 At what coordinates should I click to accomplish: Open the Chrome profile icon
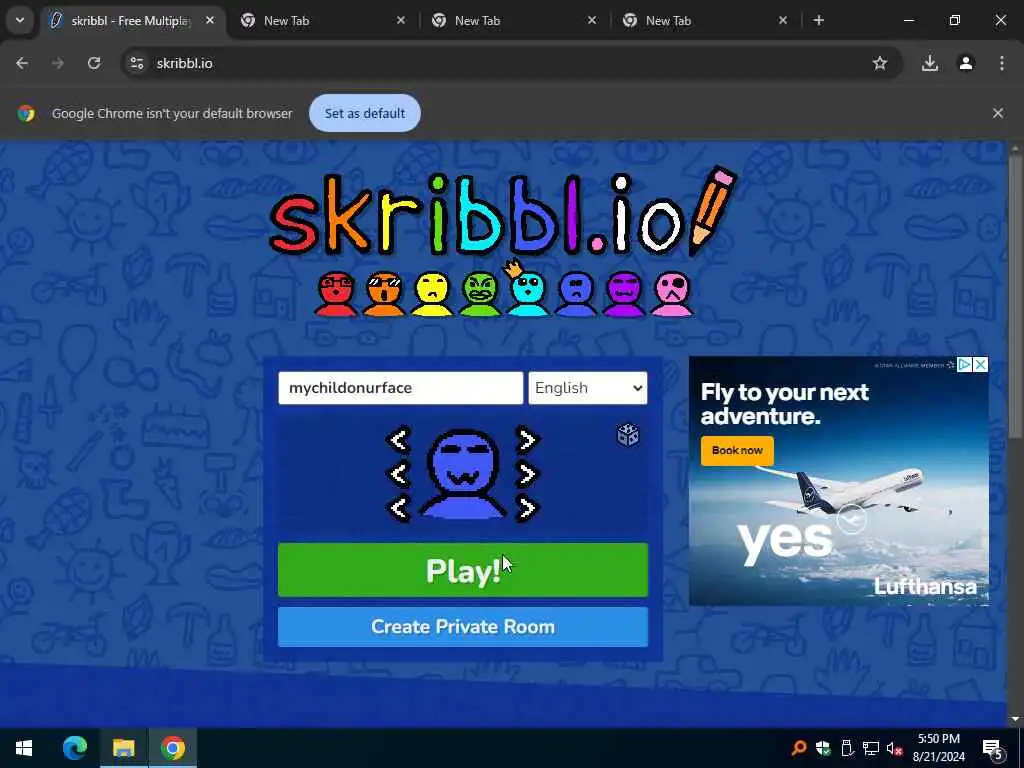click(966, 63)
